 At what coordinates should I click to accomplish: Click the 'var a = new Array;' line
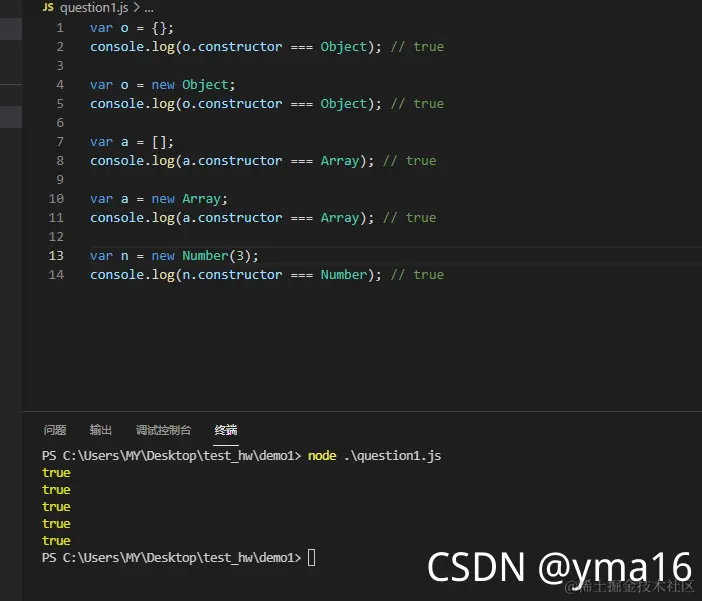point(159,199)
